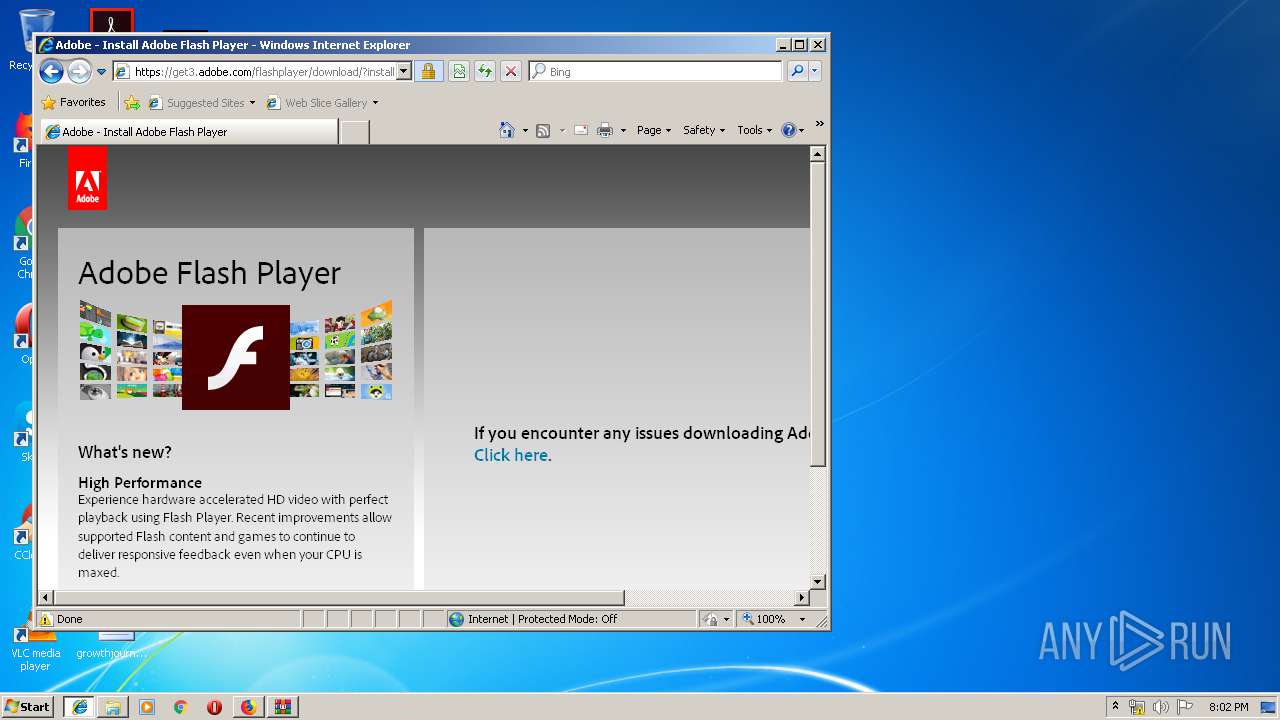Click the network tray icon

click(1137, 707)
